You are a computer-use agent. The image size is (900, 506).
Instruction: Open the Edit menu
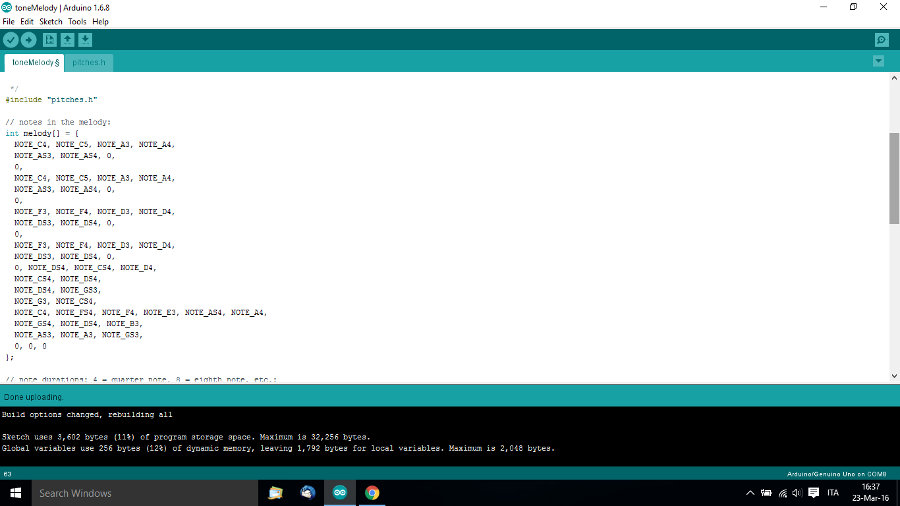pos(27,21)
